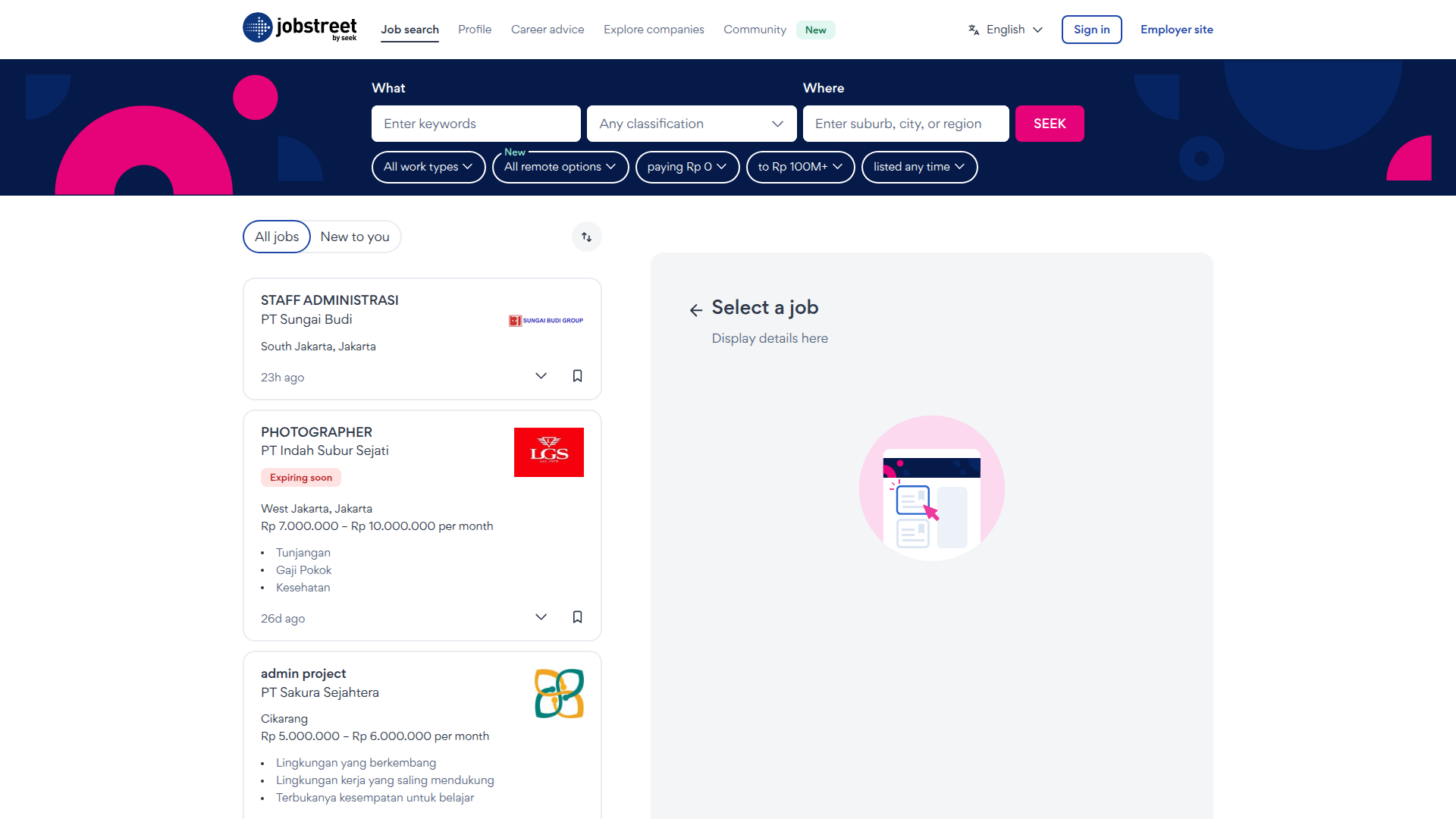Image resolution: width=1456 pixels, height=819 pixels.
Task: Click the Rp 7.000.000 – Rp 10.000.000 salary
Action: click(377, 526)
